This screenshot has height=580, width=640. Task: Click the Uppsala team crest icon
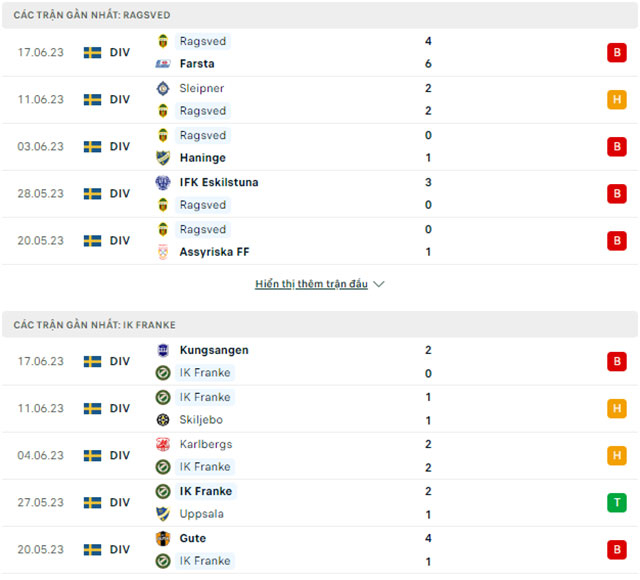pos(163,514)
